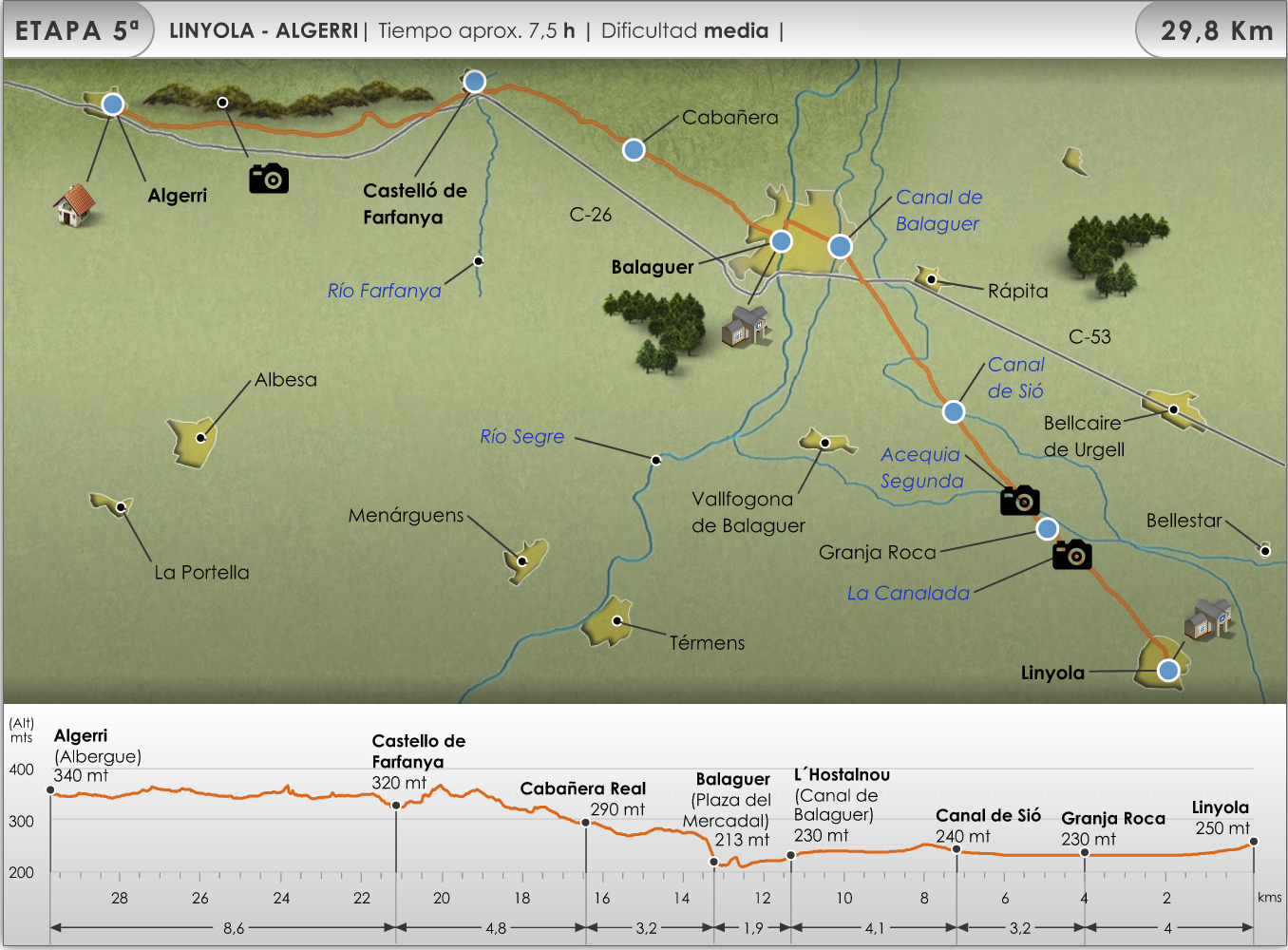Click the Balaguer 213 mt elevation point

[714, 862]
